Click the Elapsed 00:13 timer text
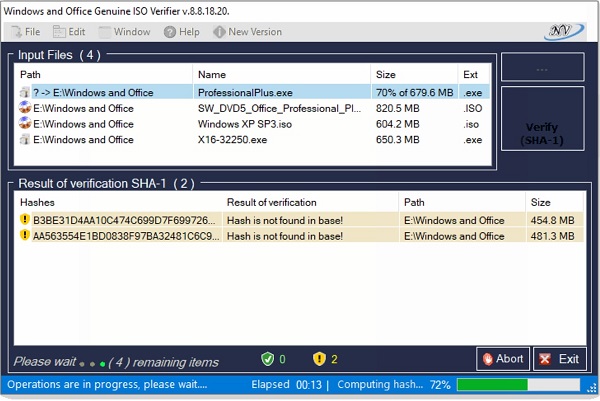The height and width of the screenshot is (401, 600). pos(286,385)
